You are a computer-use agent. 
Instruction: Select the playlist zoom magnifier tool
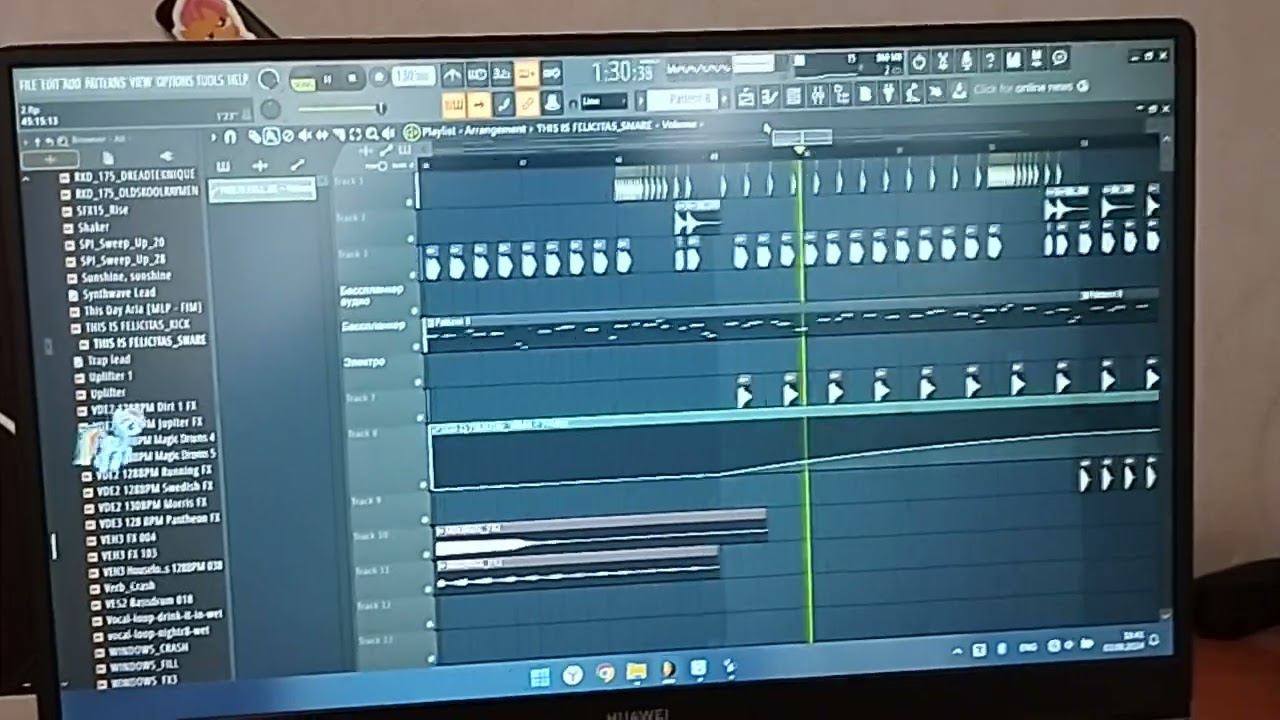click(372, 134)
